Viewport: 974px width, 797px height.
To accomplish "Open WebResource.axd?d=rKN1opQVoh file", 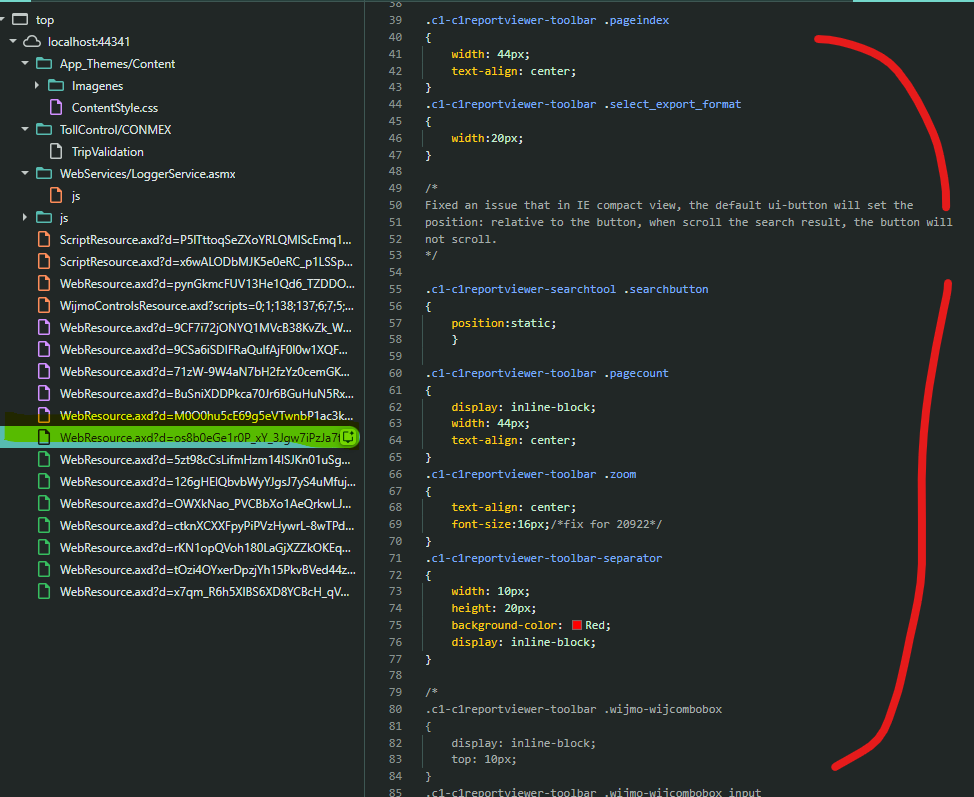I will [x=205, y=547].
